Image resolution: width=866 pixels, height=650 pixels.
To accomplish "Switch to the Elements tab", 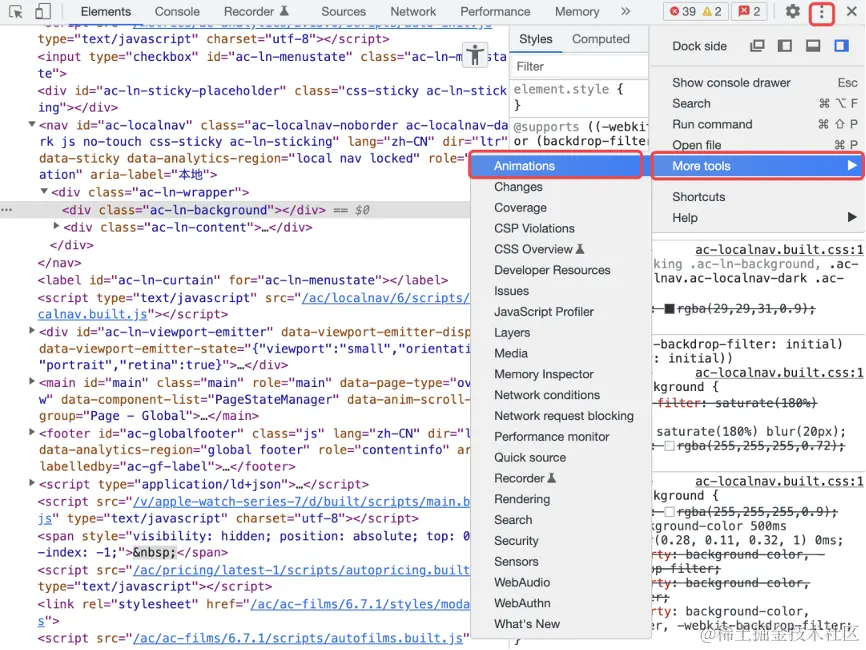I will coord(105,12).
